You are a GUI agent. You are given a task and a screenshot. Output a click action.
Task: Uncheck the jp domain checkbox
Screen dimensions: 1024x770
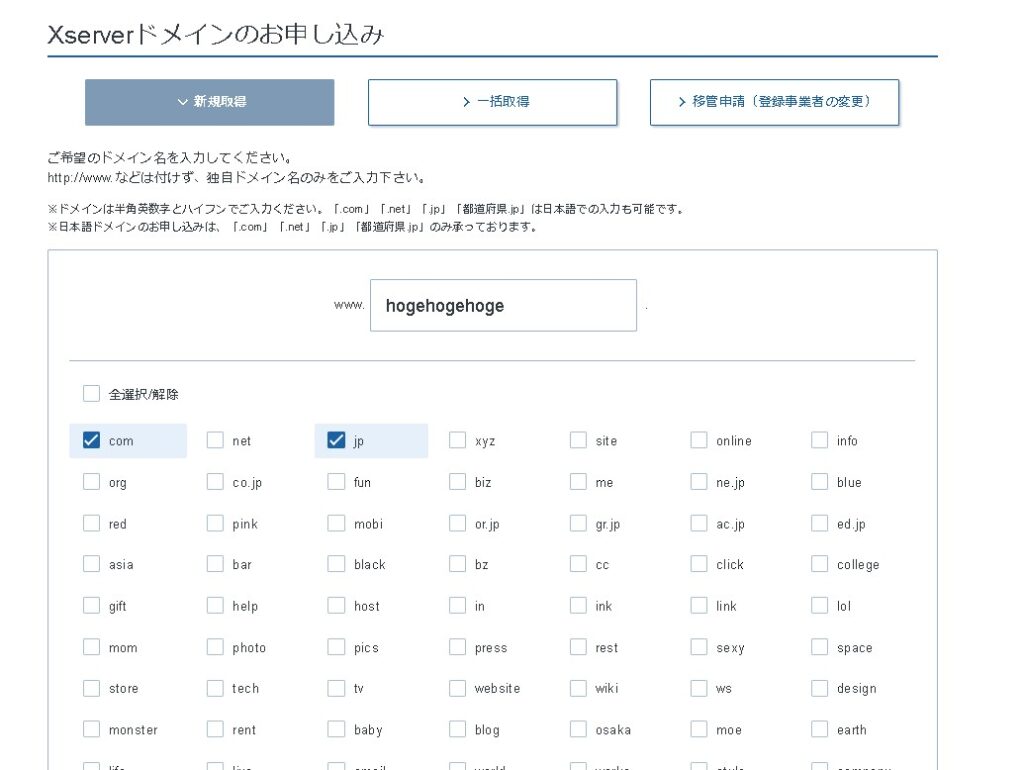pyautogui.click(x=336, y=440)
